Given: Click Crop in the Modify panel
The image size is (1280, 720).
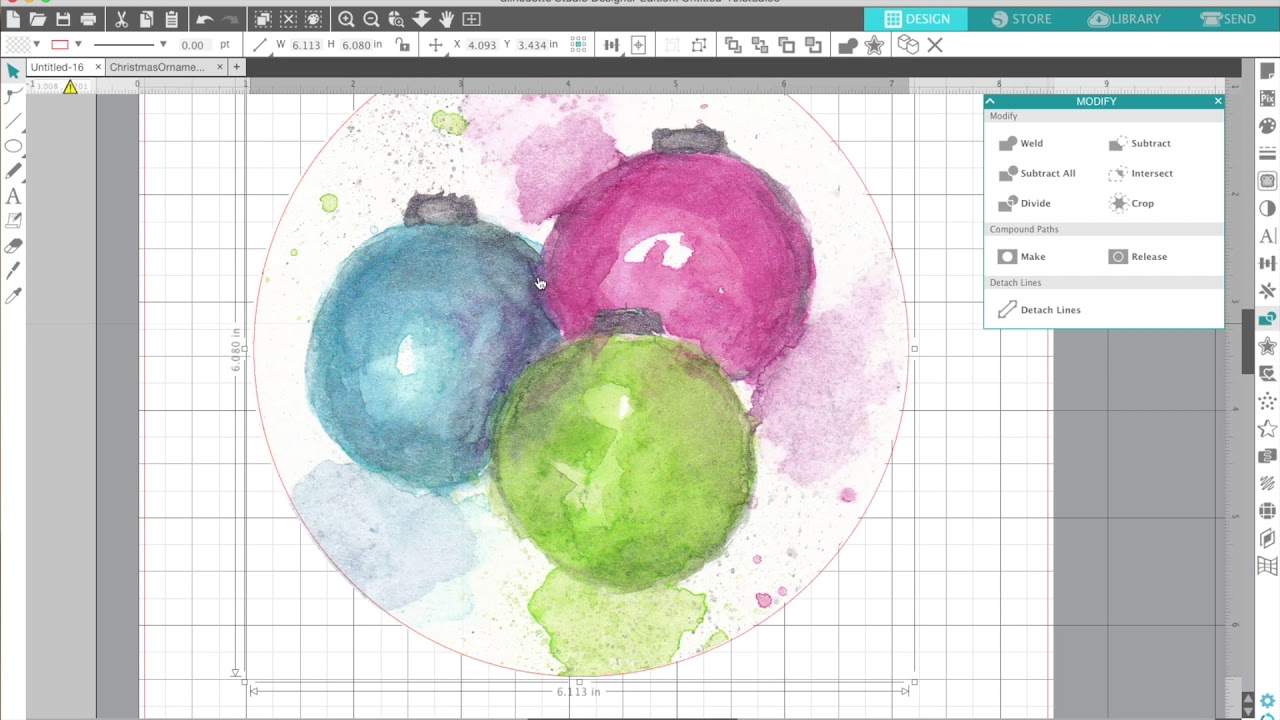Looking at the screenshot, I should pyautogui.click(x=1131, y=203).
